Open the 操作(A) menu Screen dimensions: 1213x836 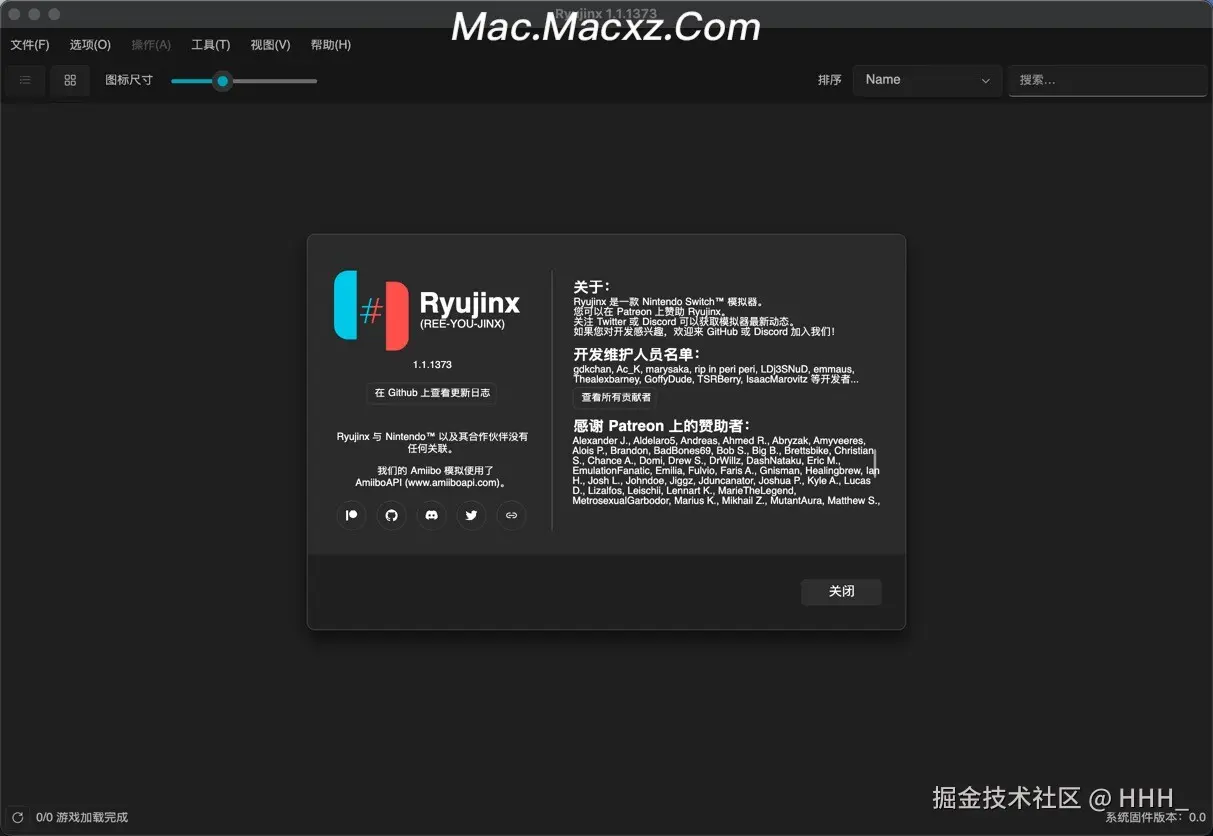tap(151, 45)
